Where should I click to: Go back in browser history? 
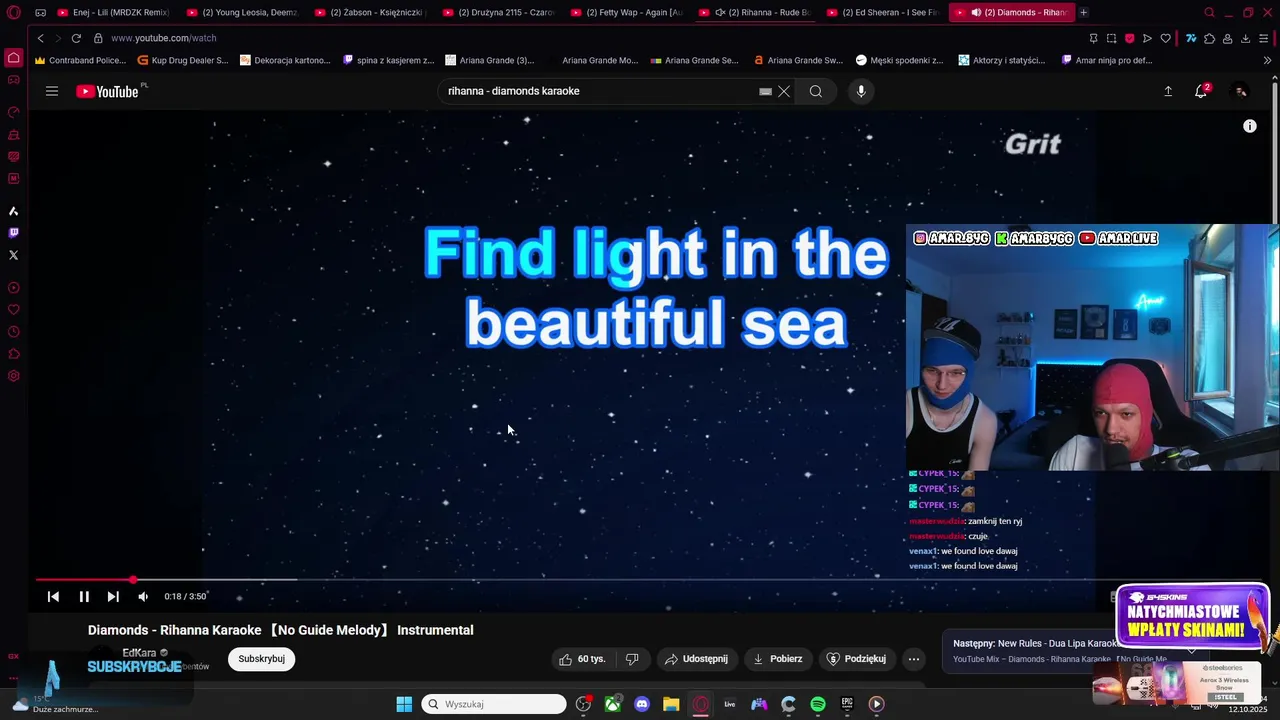tap(40, 38)
